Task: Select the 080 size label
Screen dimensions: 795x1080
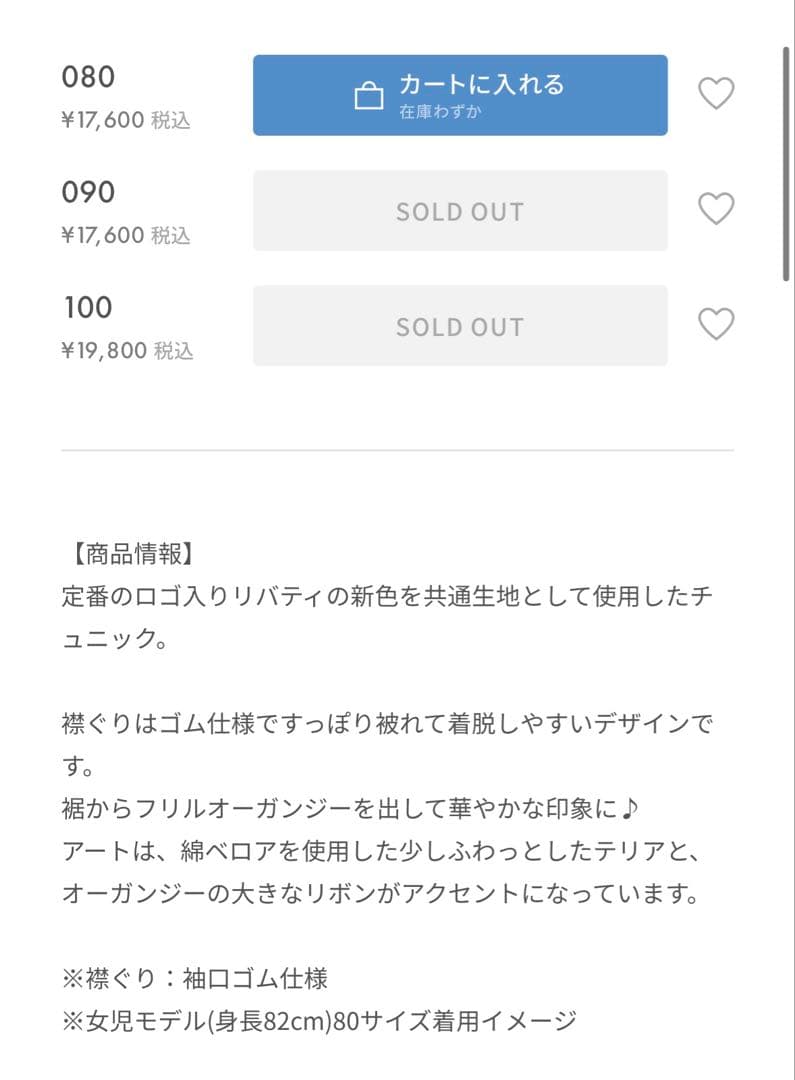Action: [89, 77]
